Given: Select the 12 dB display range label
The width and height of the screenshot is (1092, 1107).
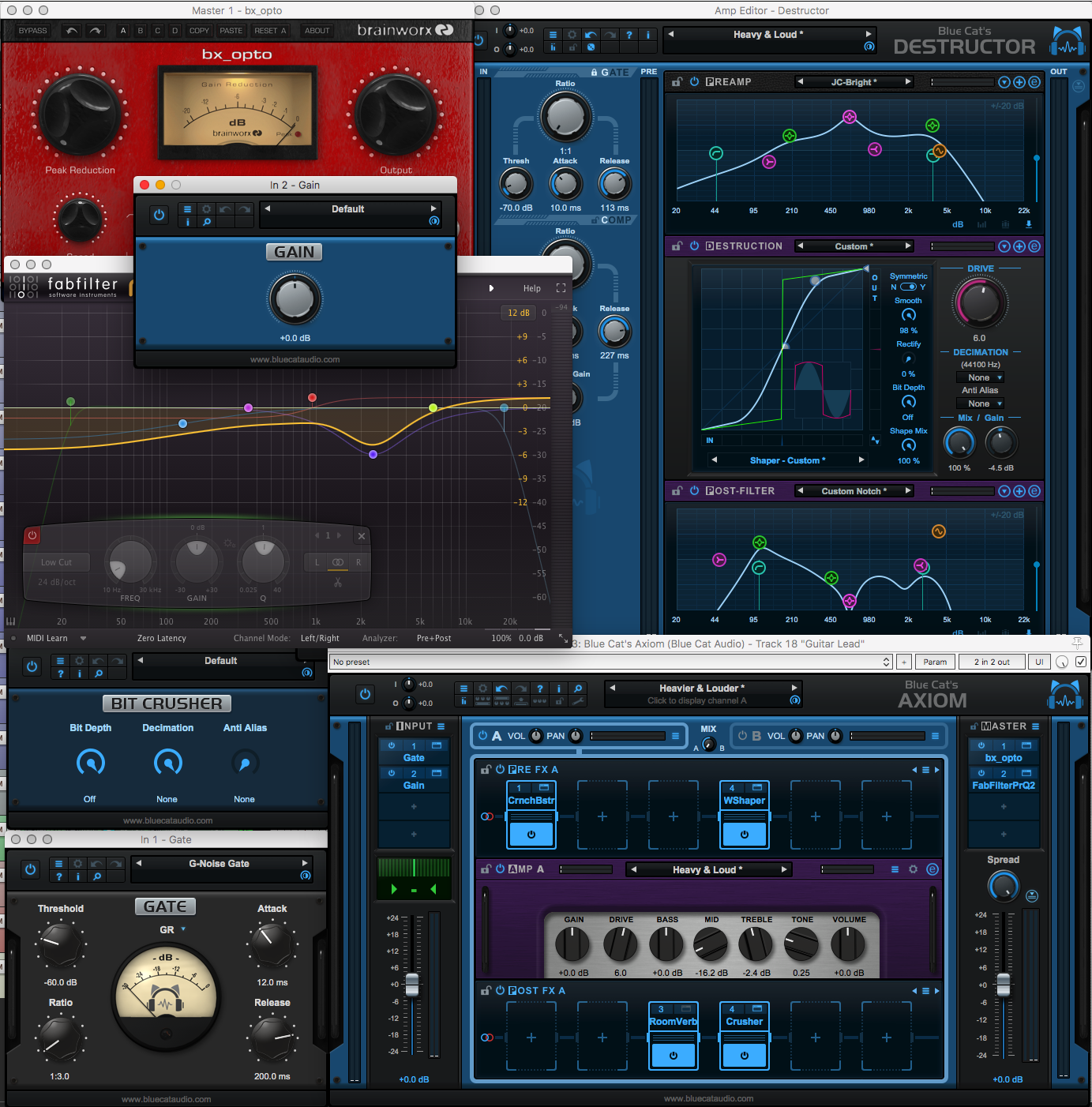Looking at the screenshot, I should (x=518, y=313).
